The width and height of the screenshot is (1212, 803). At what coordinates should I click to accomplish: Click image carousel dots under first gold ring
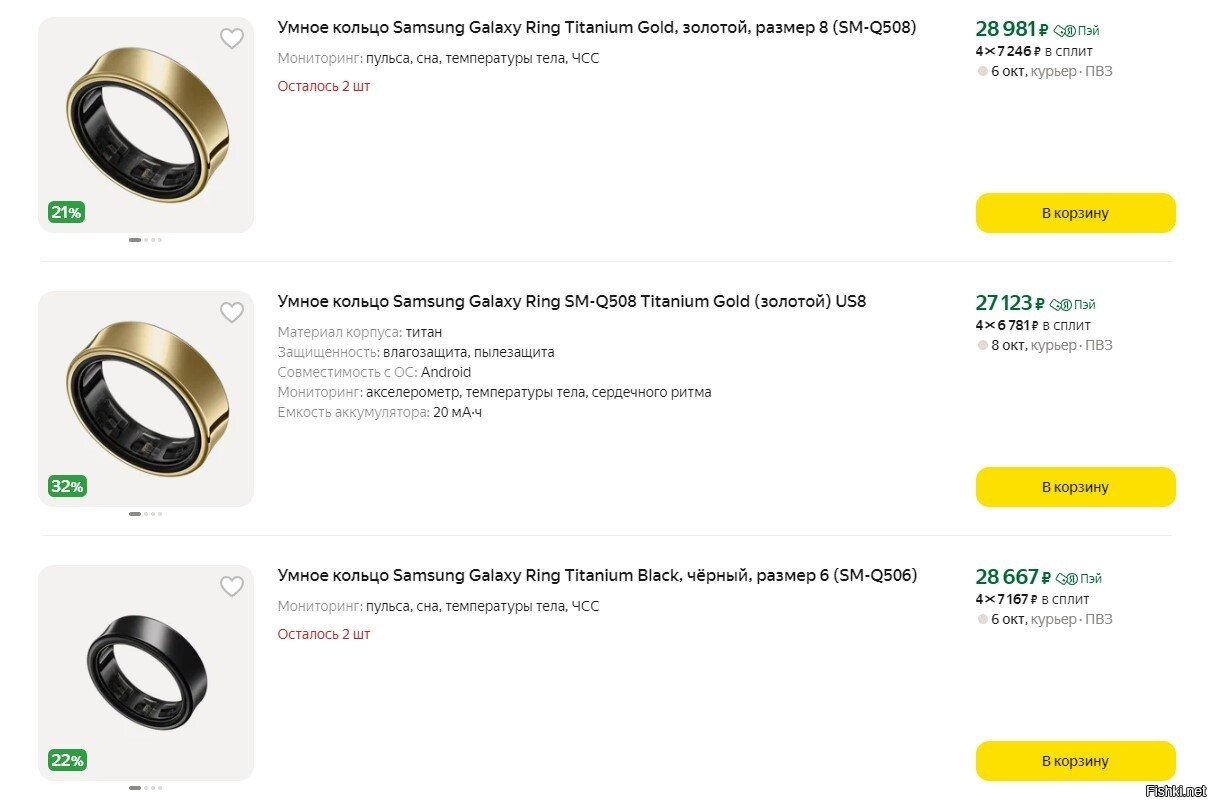click(145, 240)
